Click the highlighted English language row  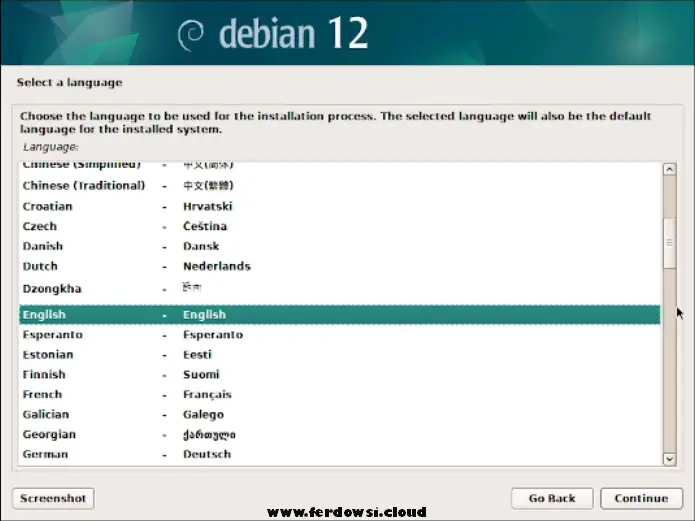point(339,315)
